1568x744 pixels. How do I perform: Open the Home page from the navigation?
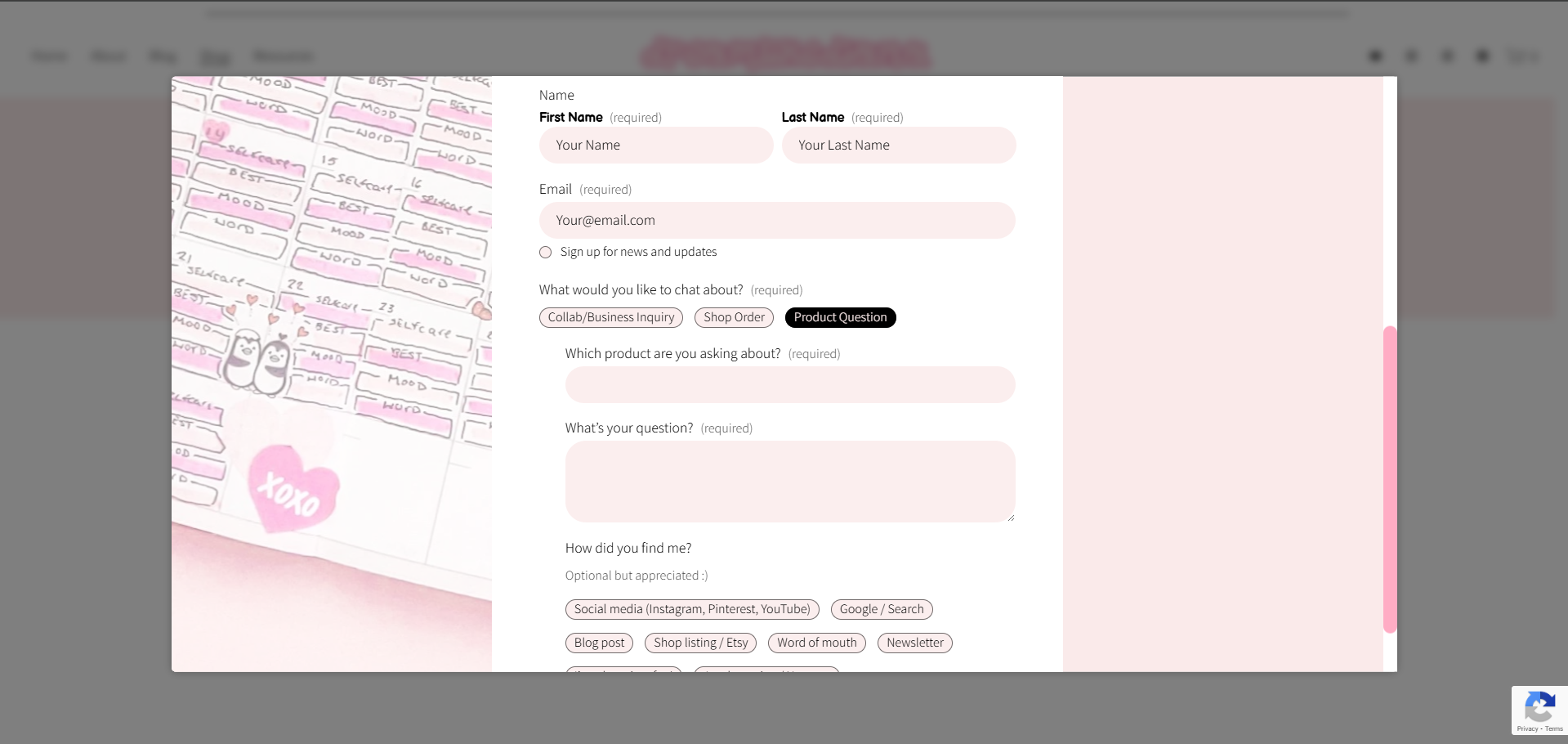tap(48, 56)
